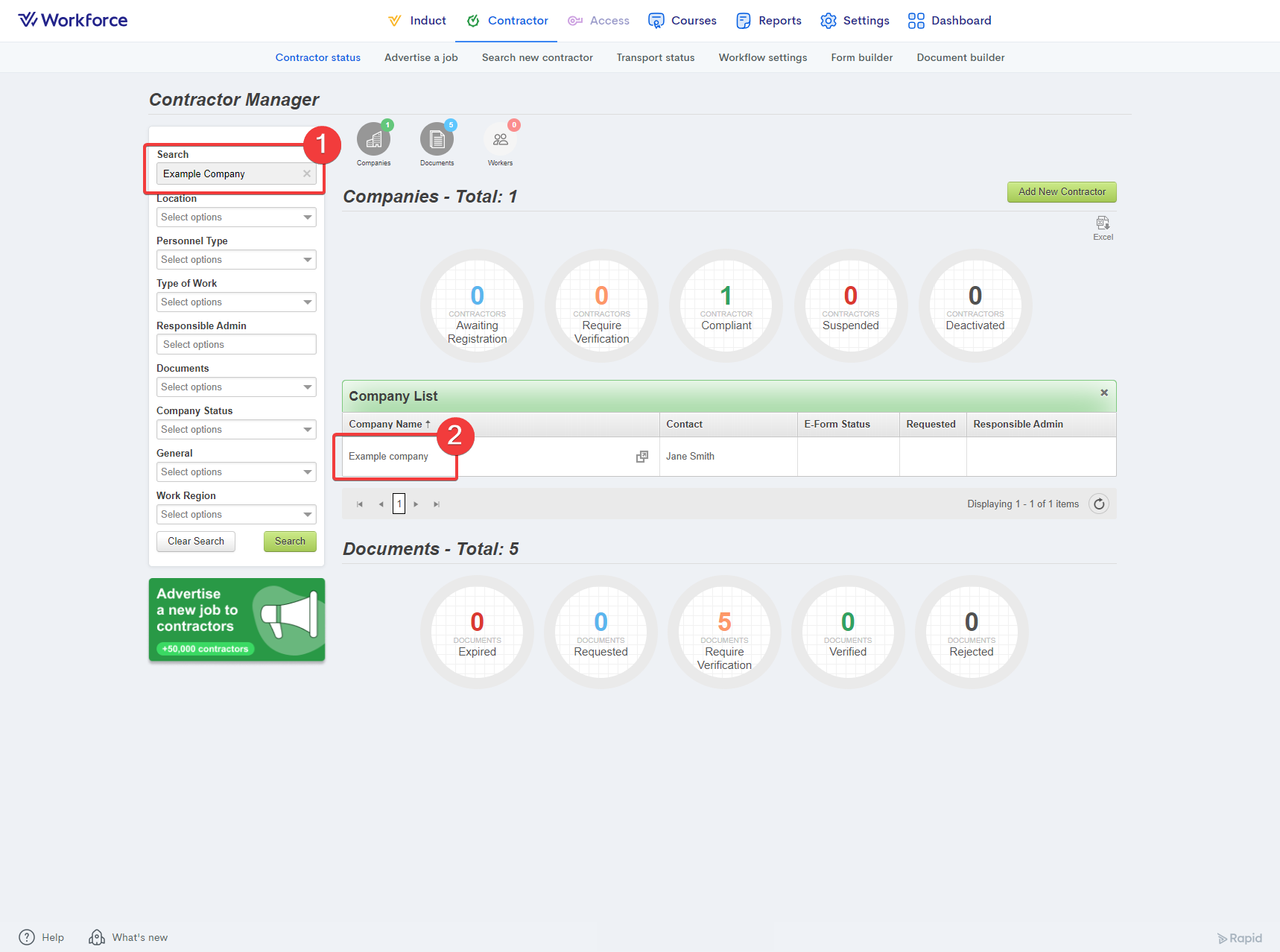Sort by E-Form Status column header

(x=848, y=424)
